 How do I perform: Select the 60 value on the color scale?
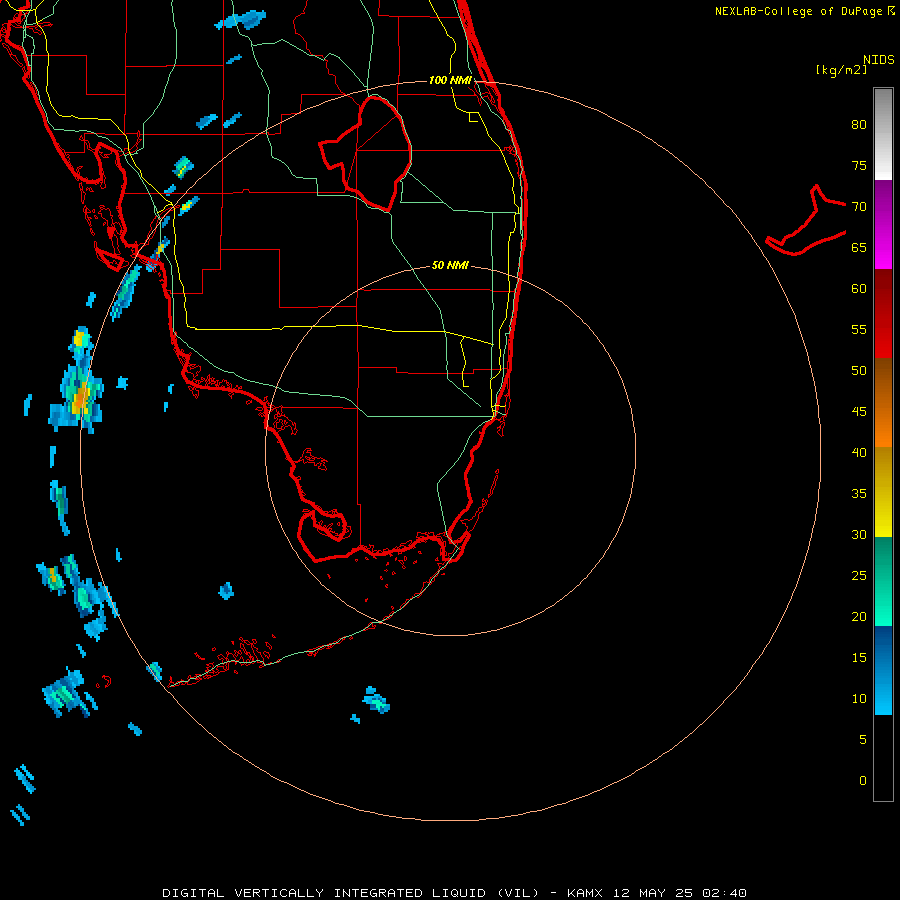pos(859,289)
